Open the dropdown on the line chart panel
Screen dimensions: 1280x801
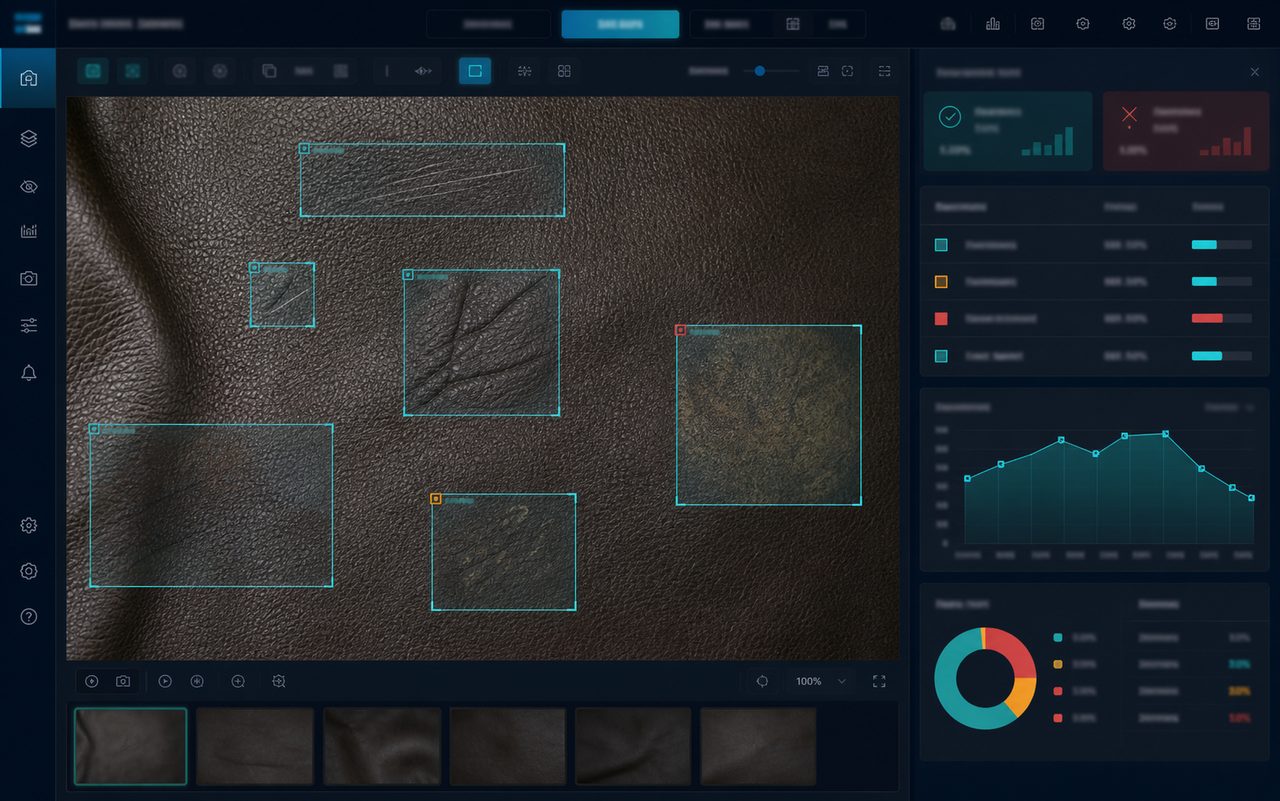(x=1229, y=408)
